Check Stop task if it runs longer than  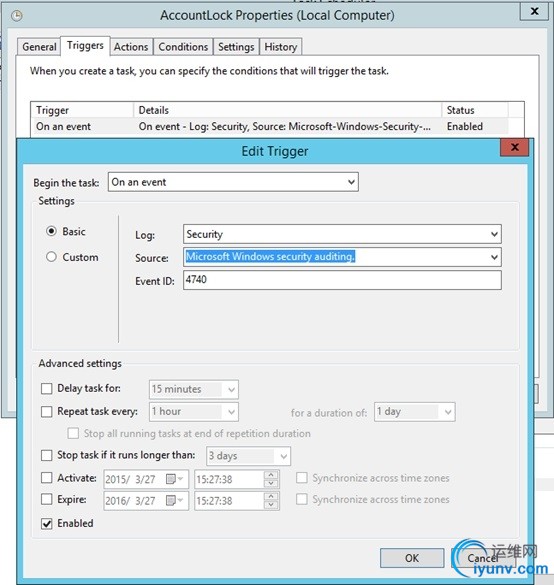tap(47, 455)
